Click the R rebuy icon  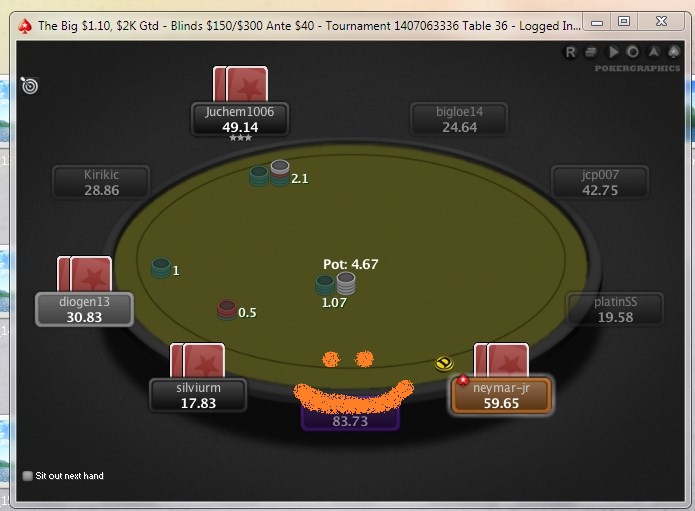570,52
